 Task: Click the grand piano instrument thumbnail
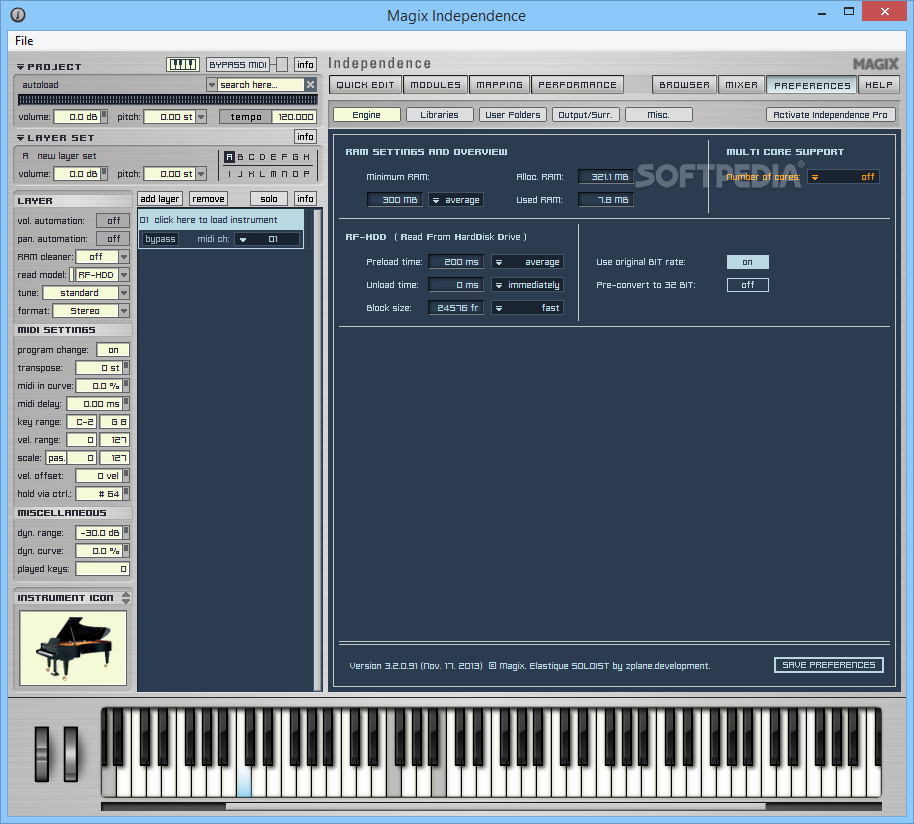pos(73,648)
